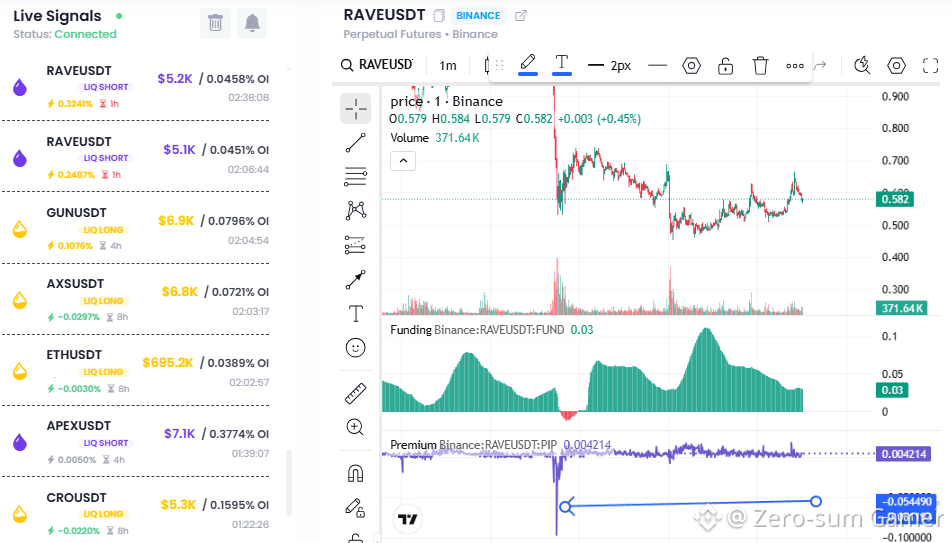
Task: Select the line endpoint at the right
Action: point(816,501)
